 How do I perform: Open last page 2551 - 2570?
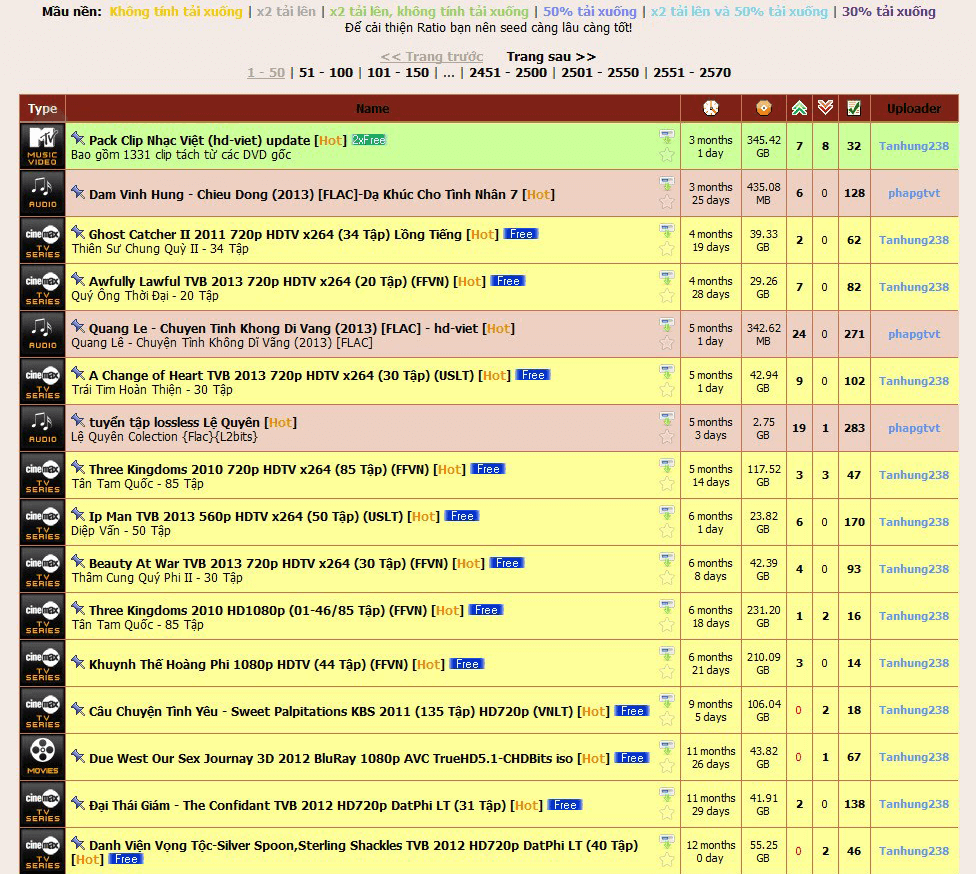pos(692,73)
